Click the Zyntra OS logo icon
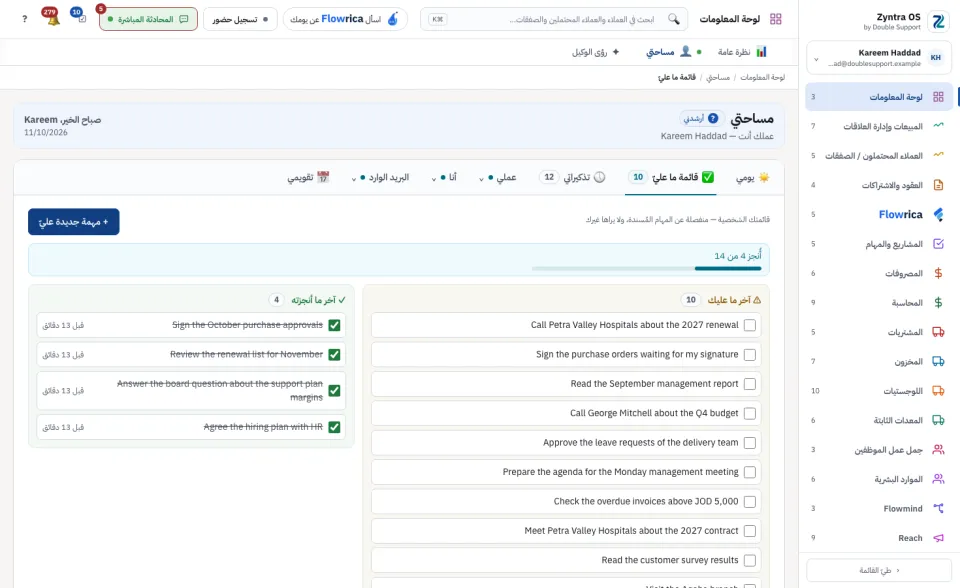Screen dimensions: 960x588 tap(938, 21)
